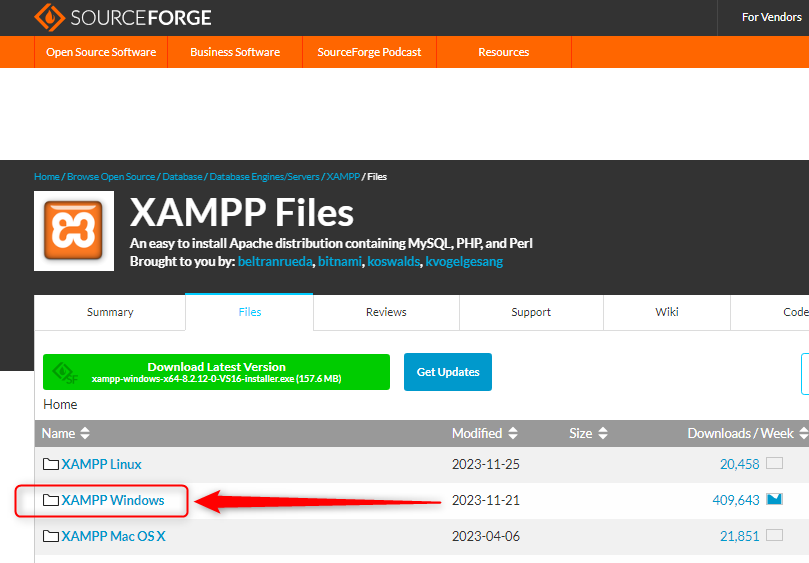Click the 409,643 downloads count
Image resolution: width=809 pixels, height=563 pixels.
click(x=736, y=500)
